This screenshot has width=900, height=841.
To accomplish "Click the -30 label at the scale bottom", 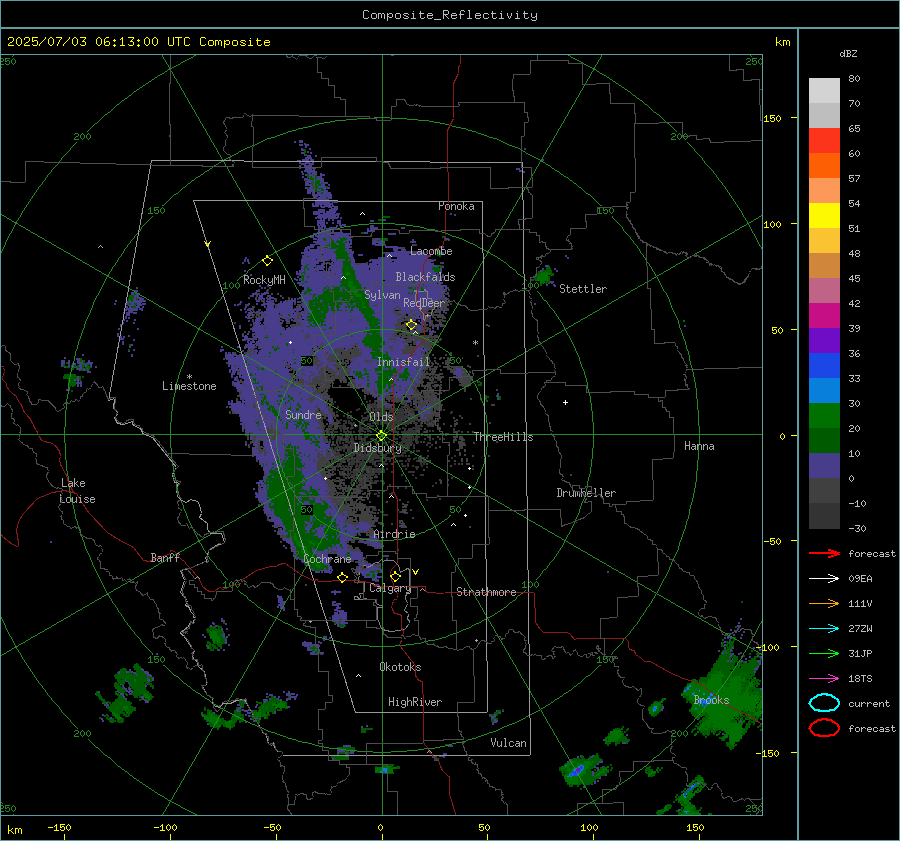I will (x=857, y=528).
